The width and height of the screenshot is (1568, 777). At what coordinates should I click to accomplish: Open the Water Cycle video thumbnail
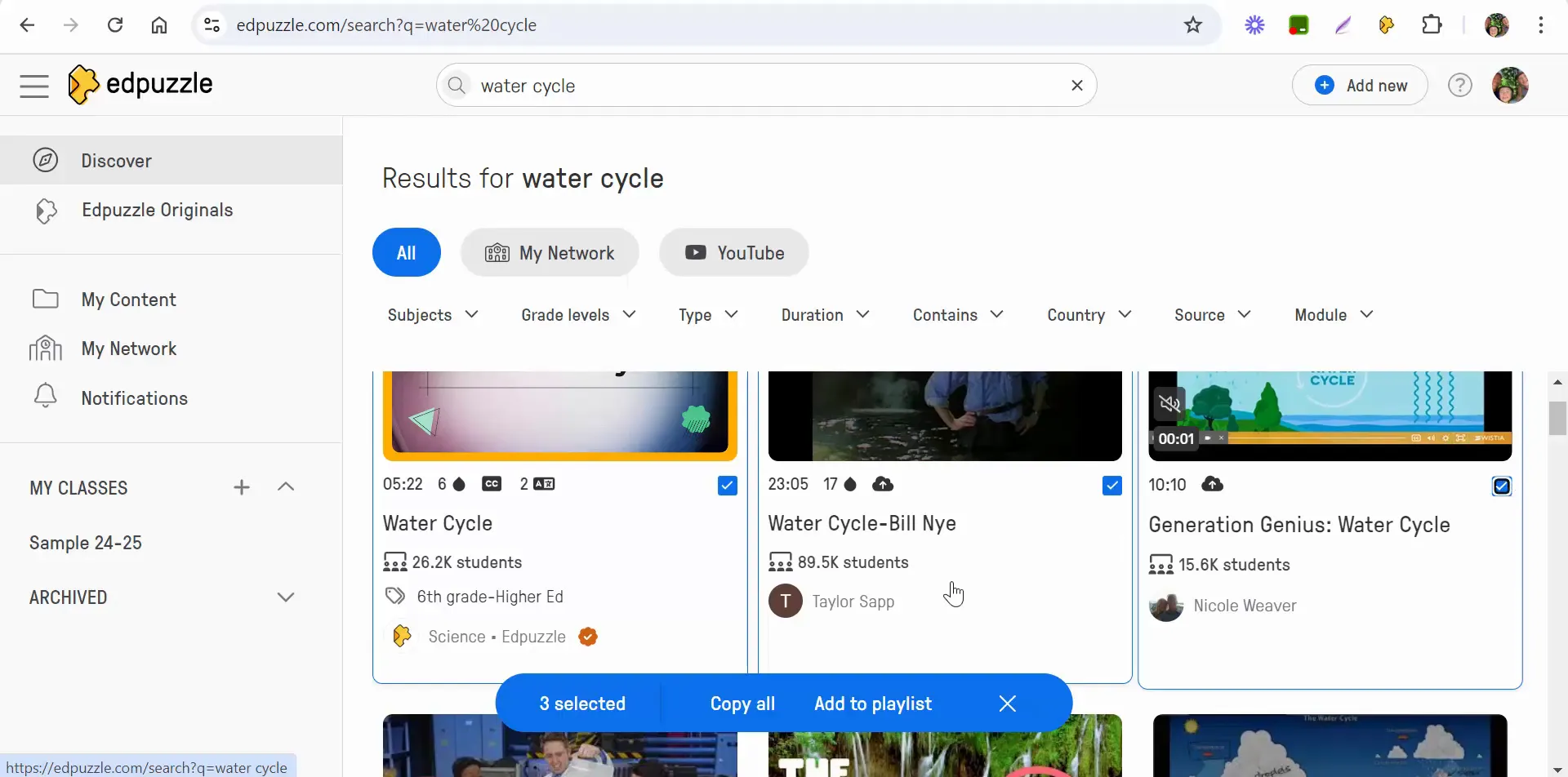(559, 416)
